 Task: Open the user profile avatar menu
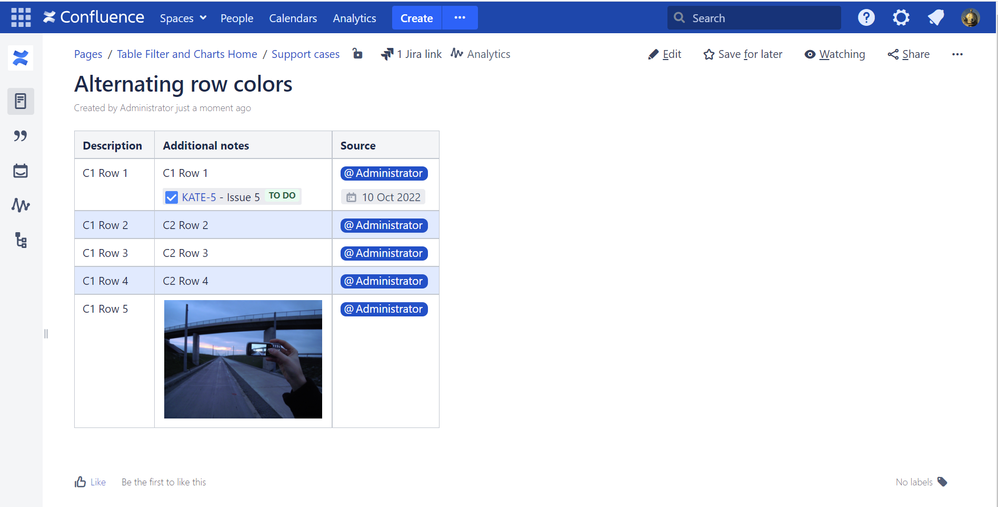click(970, 18)
